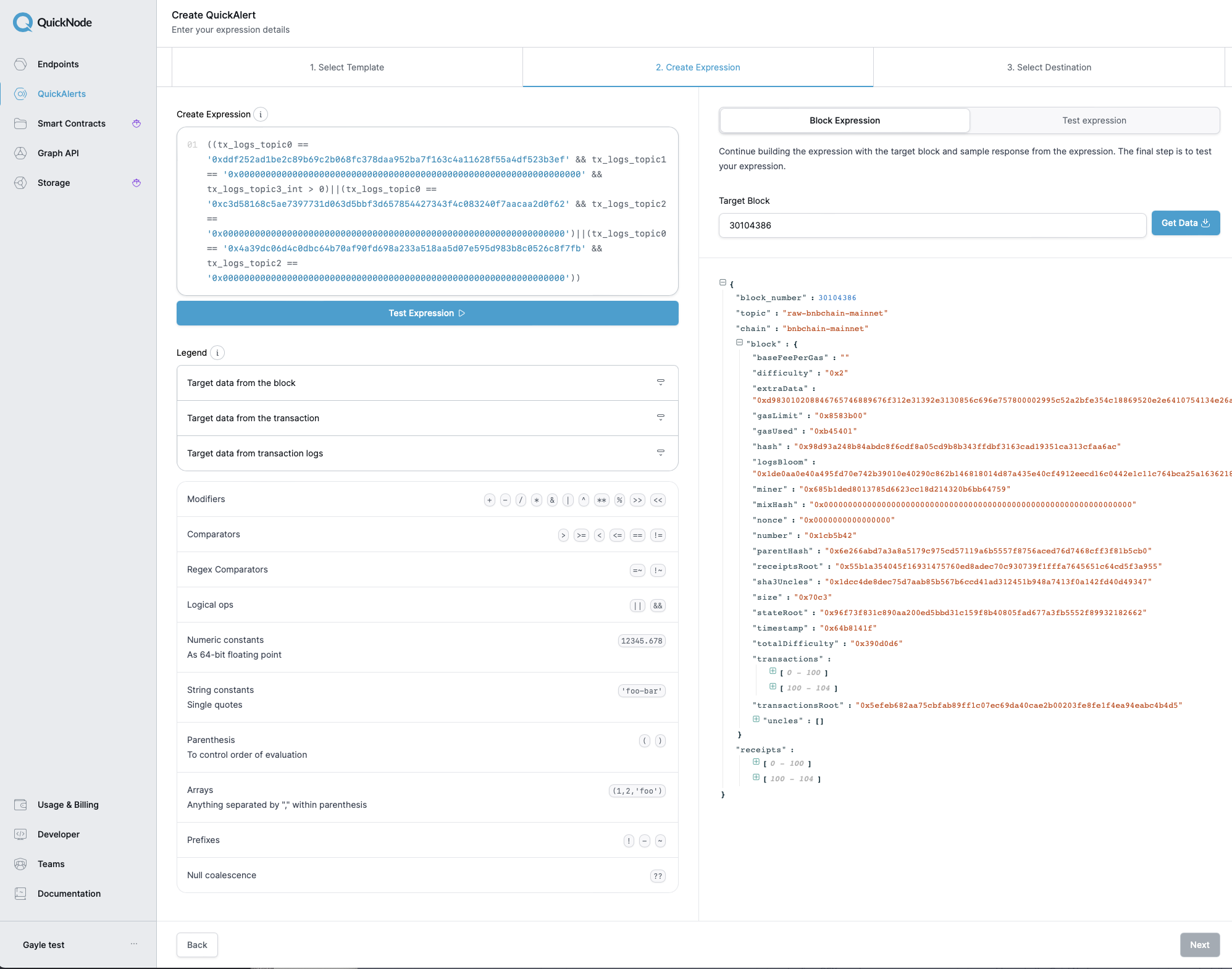Click Storage premium badge icon

point(136,183)
